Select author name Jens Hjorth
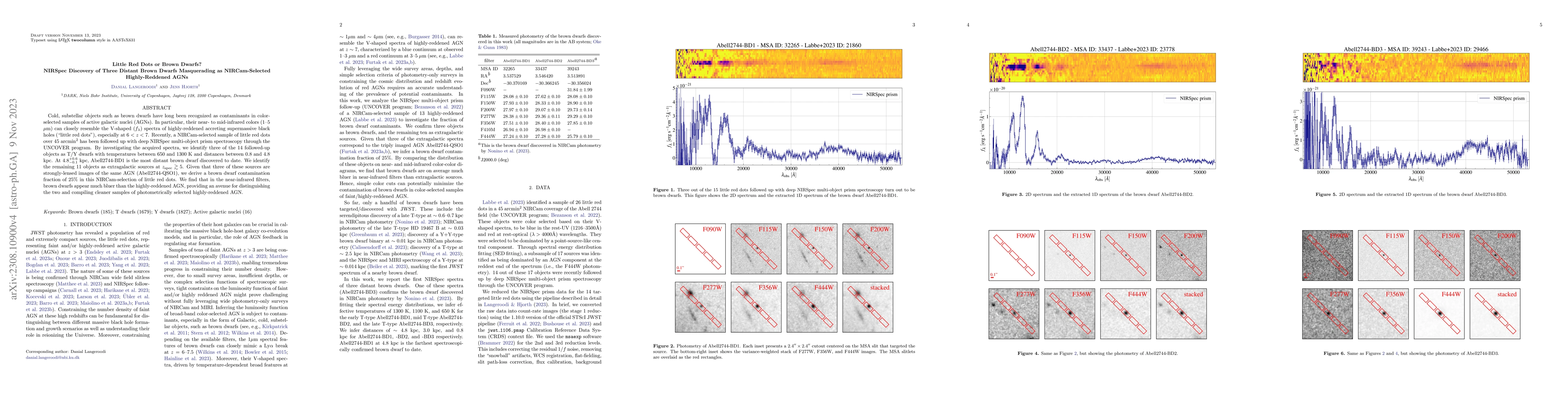 pos(184,86)
